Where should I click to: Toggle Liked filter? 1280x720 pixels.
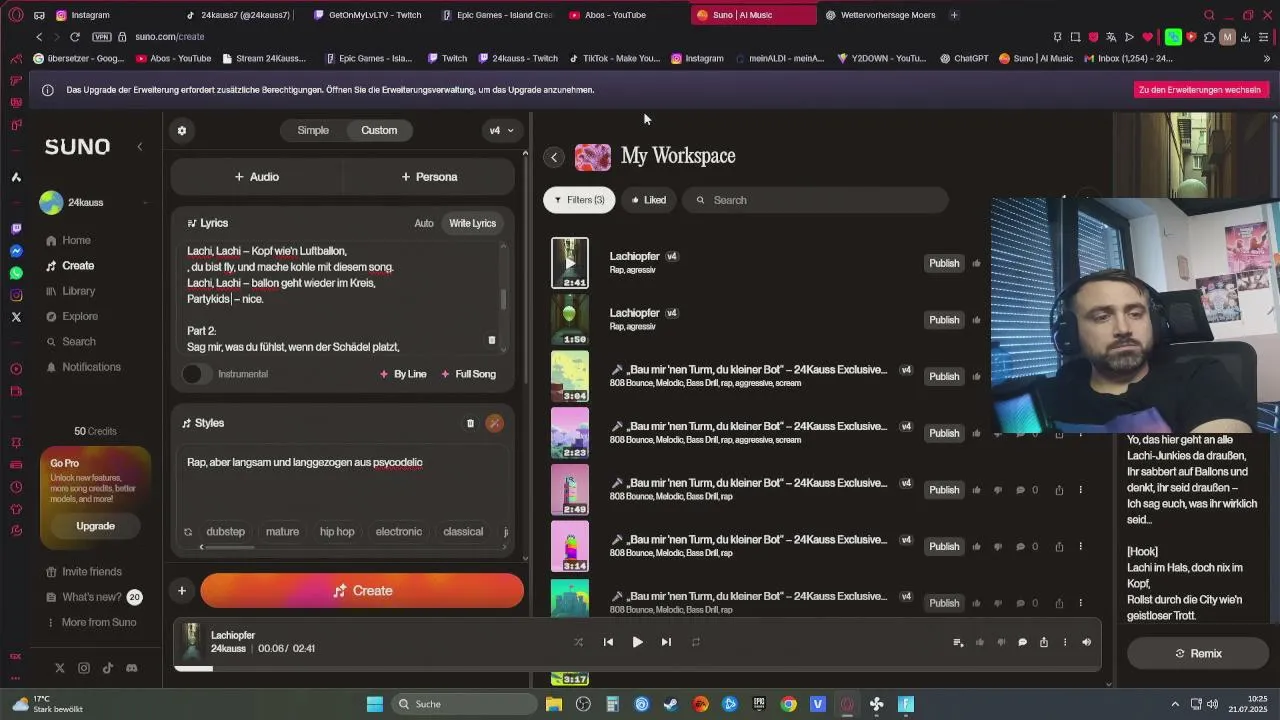[648, 200]
